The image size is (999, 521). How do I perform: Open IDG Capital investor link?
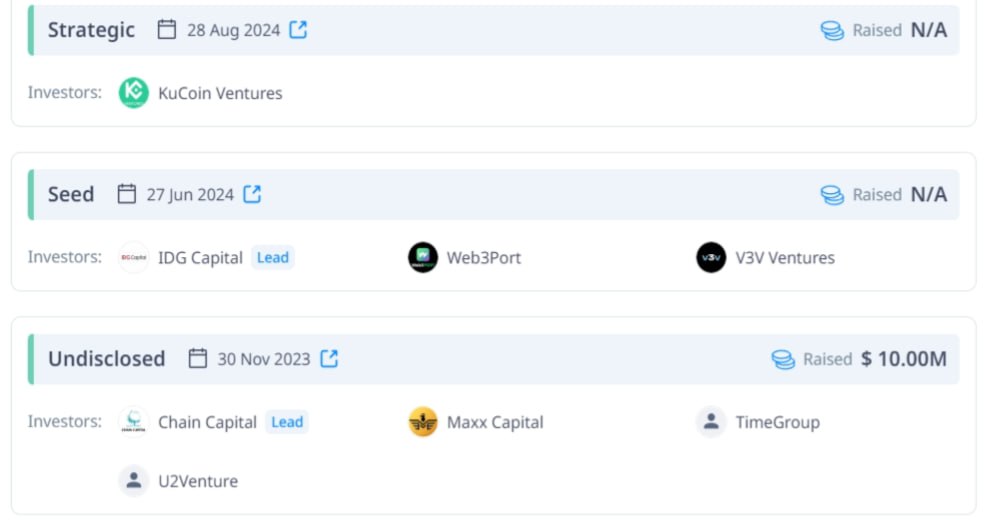200,257
